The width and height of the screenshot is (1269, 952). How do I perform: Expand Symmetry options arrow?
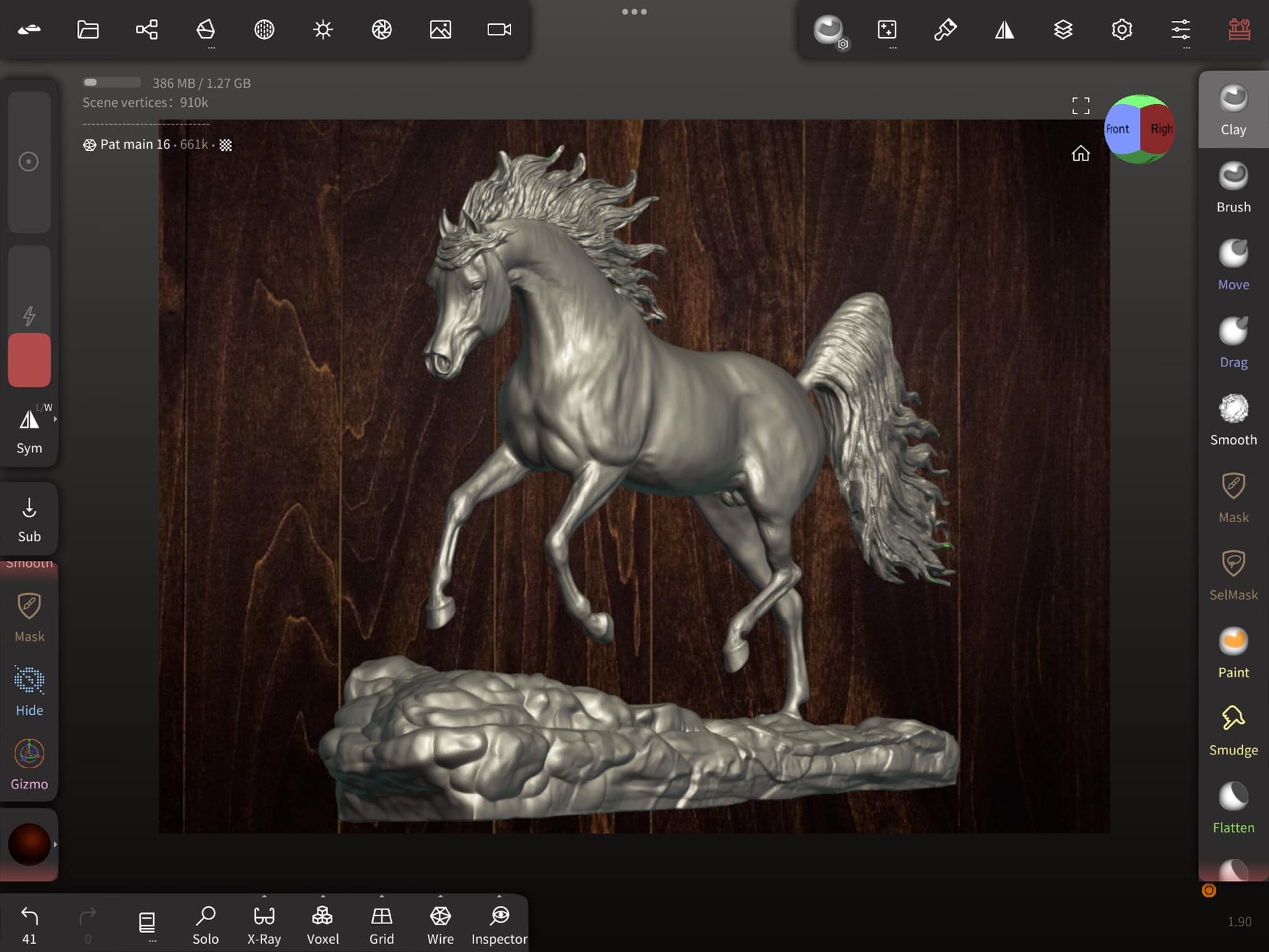[55, 419]
